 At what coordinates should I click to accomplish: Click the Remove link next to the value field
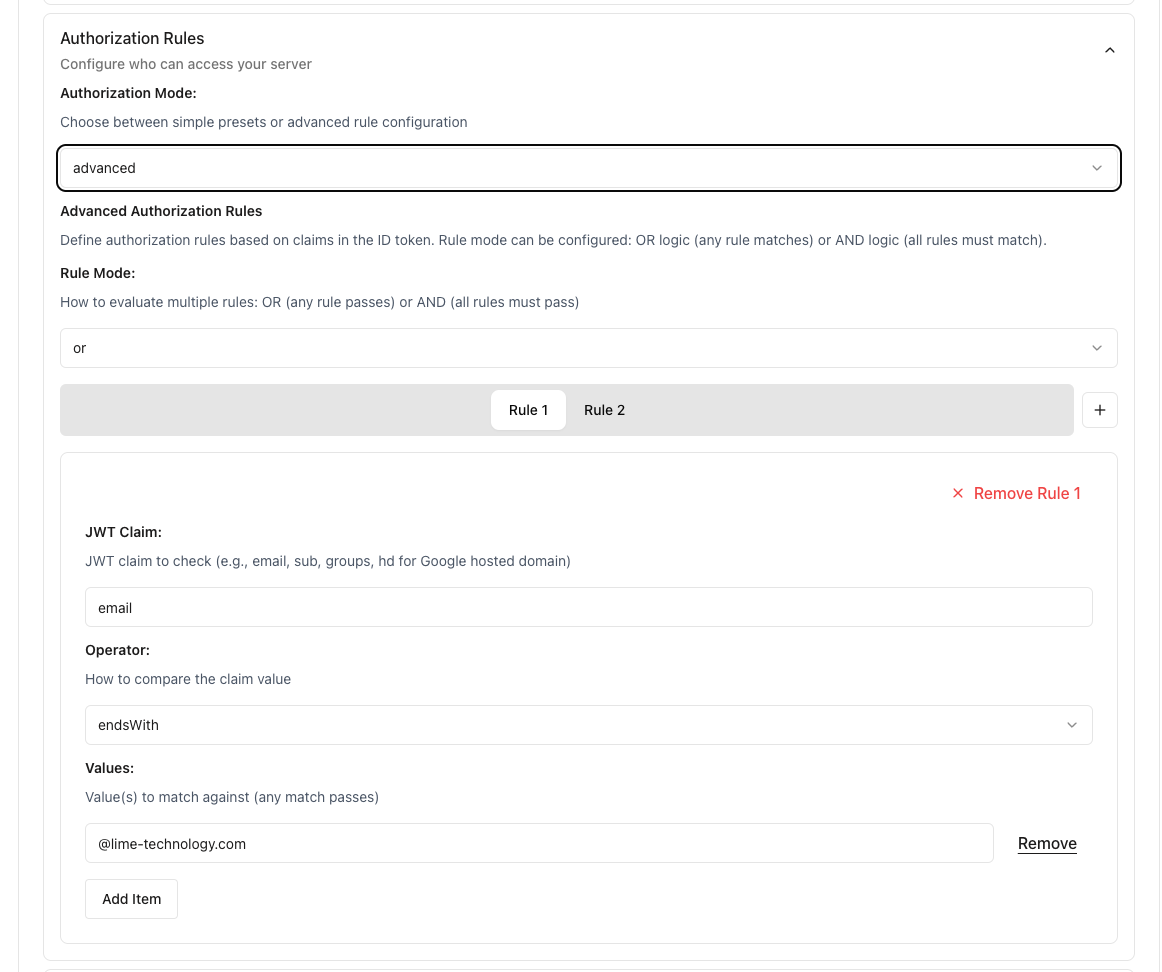(1046, 843)
